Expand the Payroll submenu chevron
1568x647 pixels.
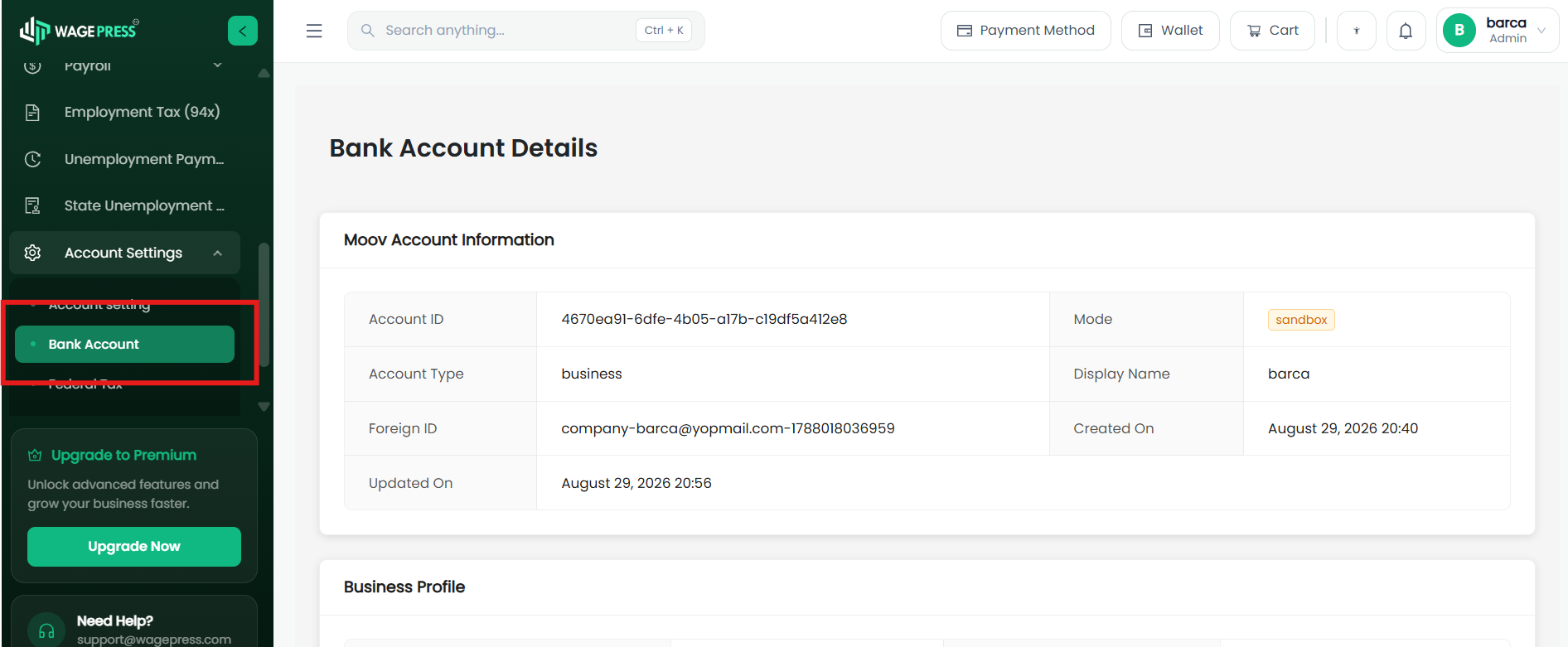point(218,65)
